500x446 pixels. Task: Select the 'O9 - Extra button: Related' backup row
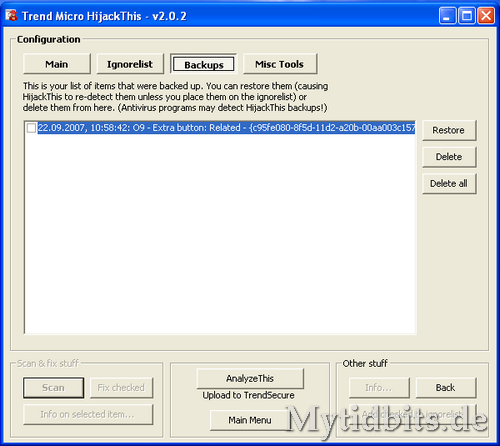226,128
